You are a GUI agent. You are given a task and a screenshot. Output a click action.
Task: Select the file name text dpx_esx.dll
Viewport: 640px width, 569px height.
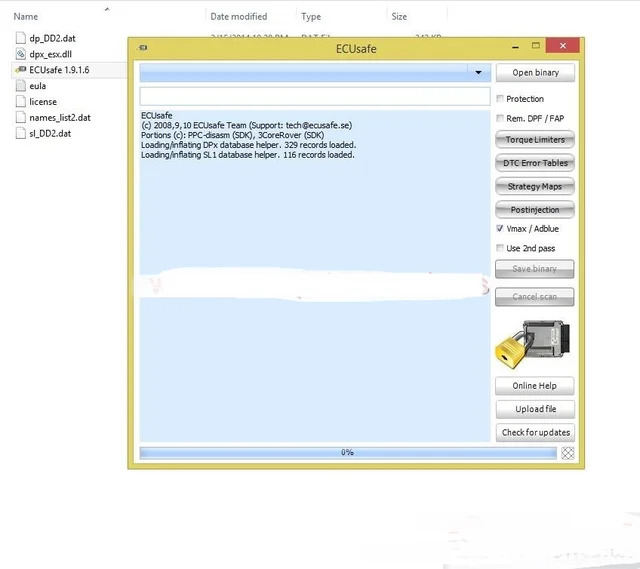[x=51, y=54]
